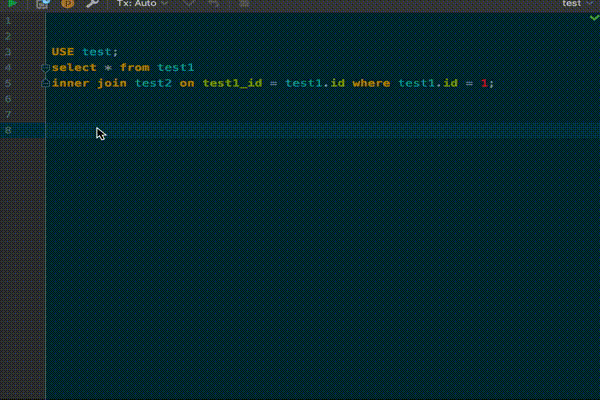Click line number 1 in the gutter

[8, 21]
